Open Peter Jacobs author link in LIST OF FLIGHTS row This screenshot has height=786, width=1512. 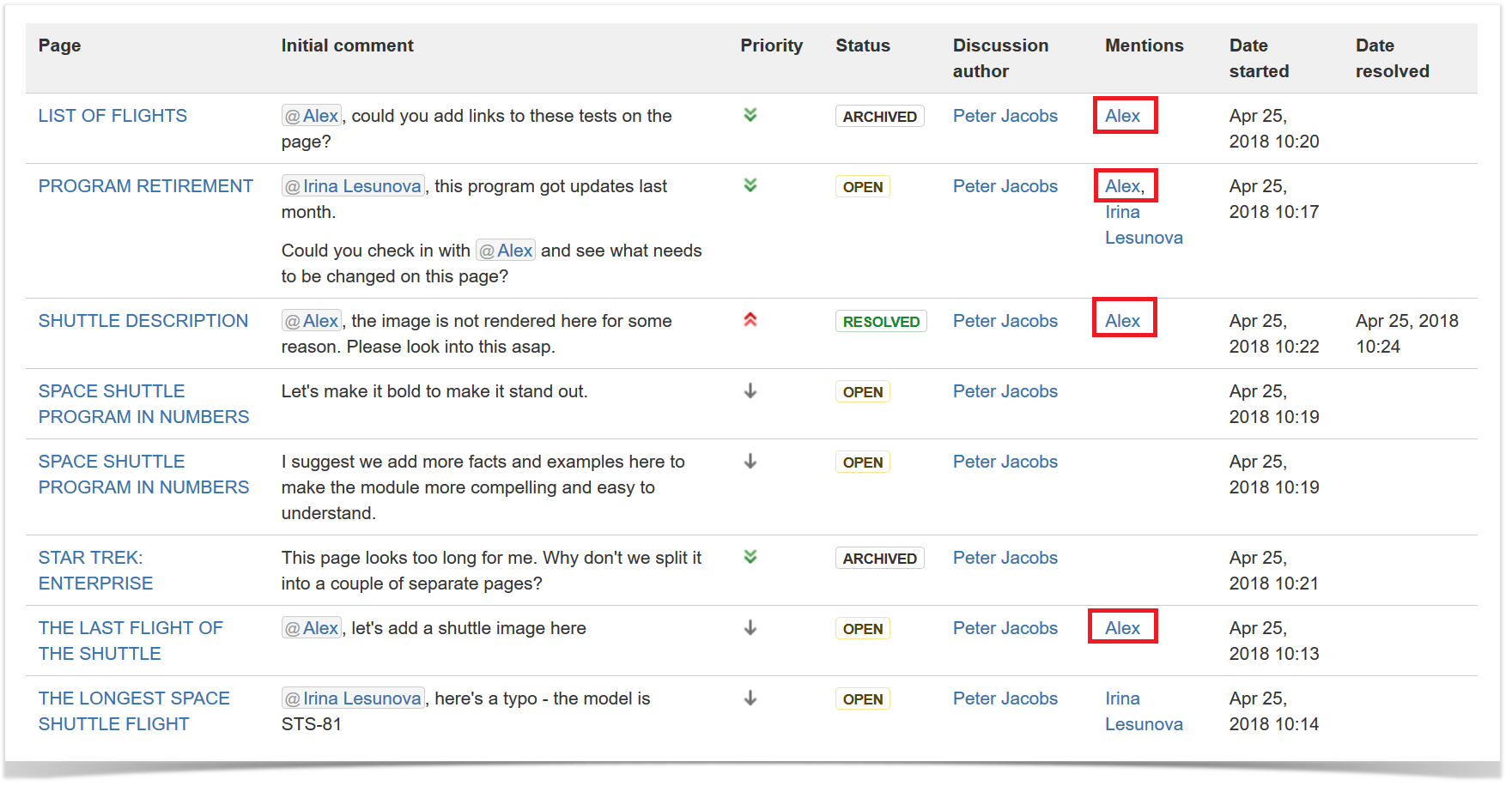point(1005,116)
